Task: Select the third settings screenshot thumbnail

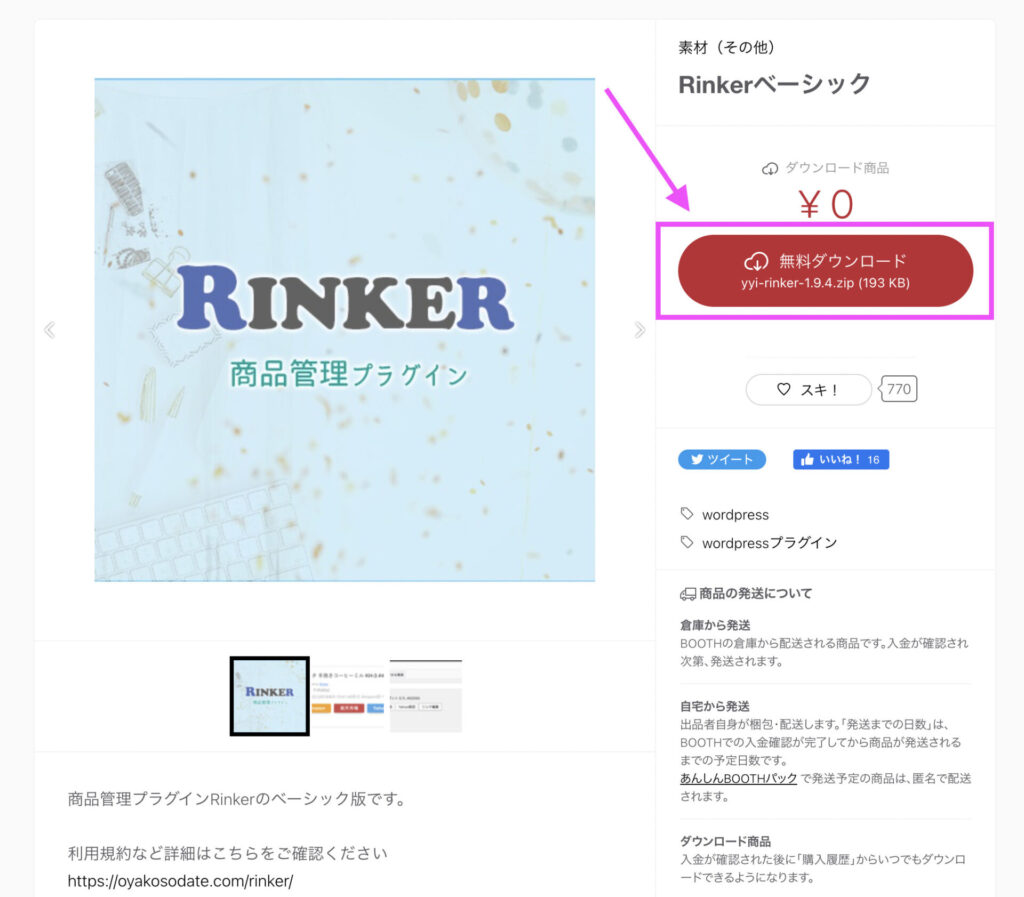Action: click(426, 696)
